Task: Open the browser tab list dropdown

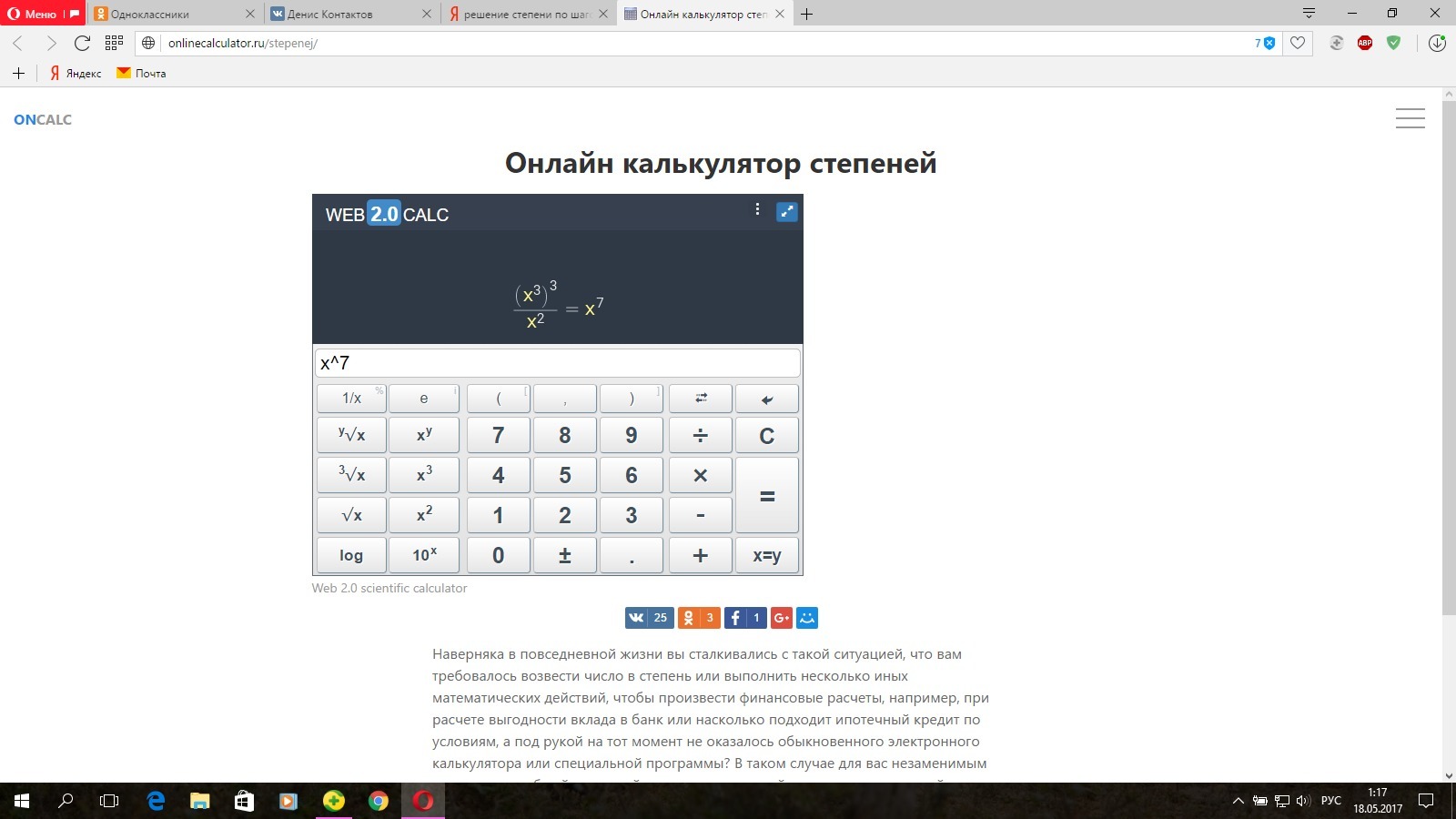Action: click(x=1309, y=14)
